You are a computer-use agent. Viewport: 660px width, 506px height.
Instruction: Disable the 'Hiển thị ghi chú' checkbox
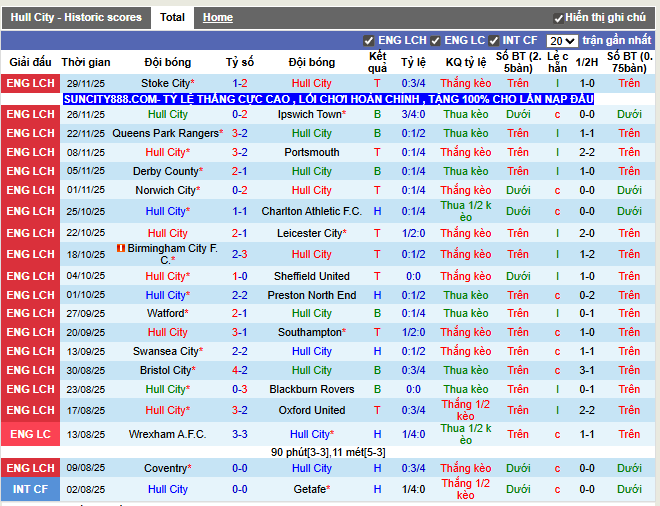(558, 18)
